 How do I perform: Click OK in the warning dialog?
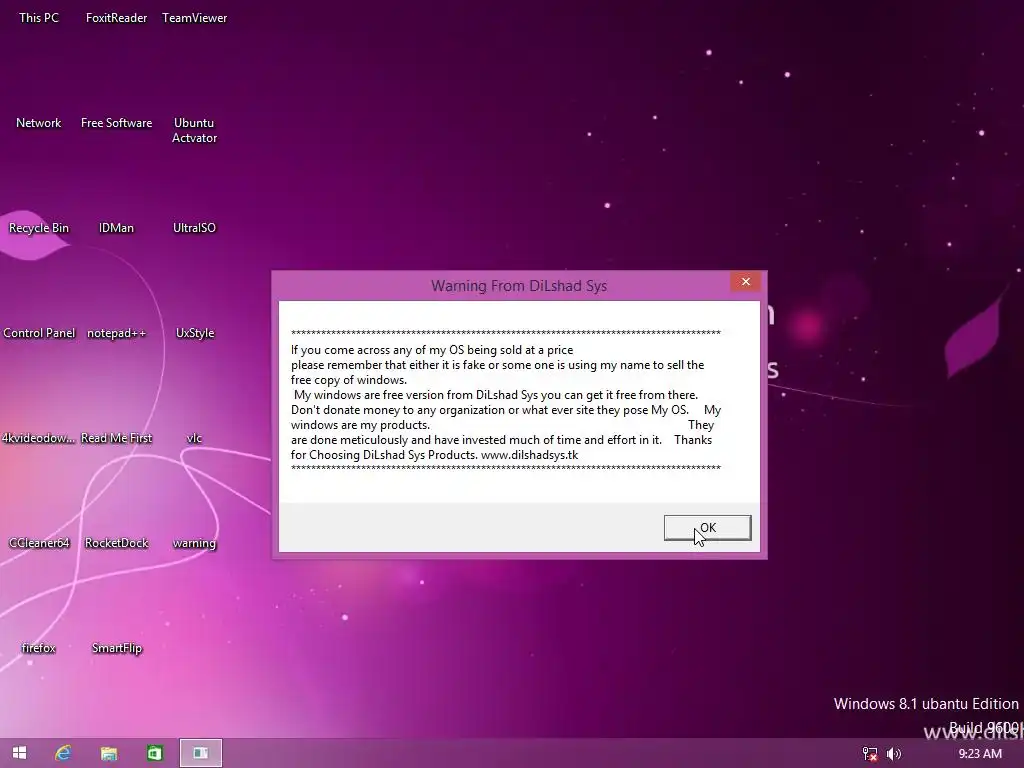pyautogui.click(x=707, y=528)
